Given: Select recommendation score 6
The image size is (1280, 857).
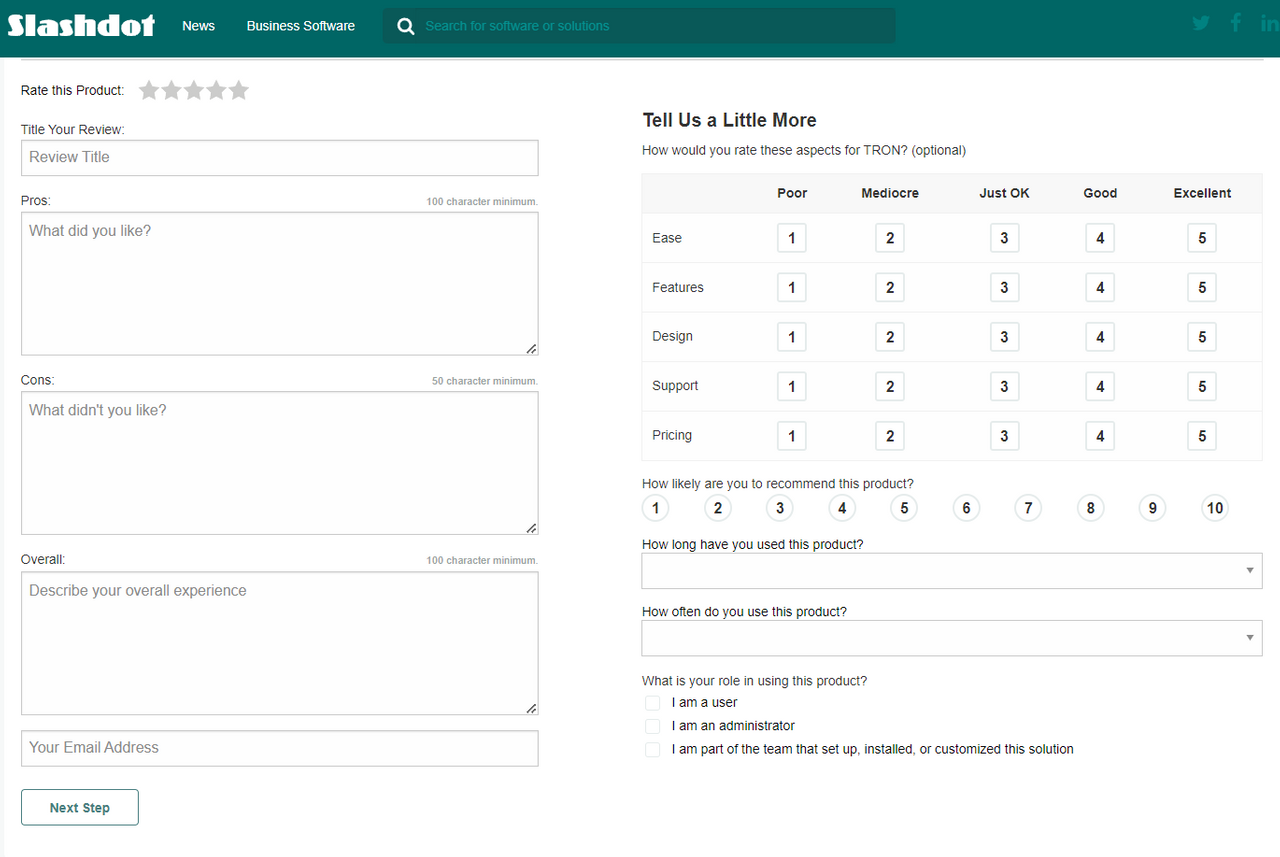Looking at the screenshot, I should click(966, 508).
